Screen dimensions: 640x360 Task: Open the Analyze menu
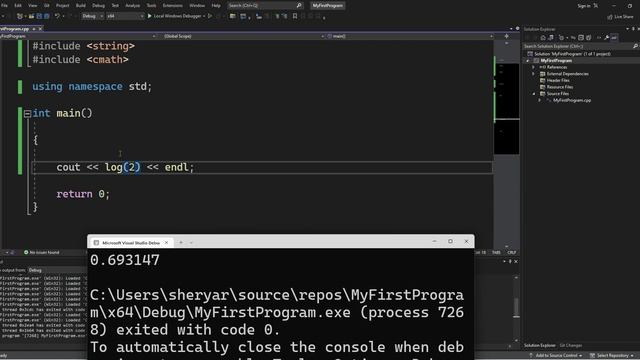point(132,6)
